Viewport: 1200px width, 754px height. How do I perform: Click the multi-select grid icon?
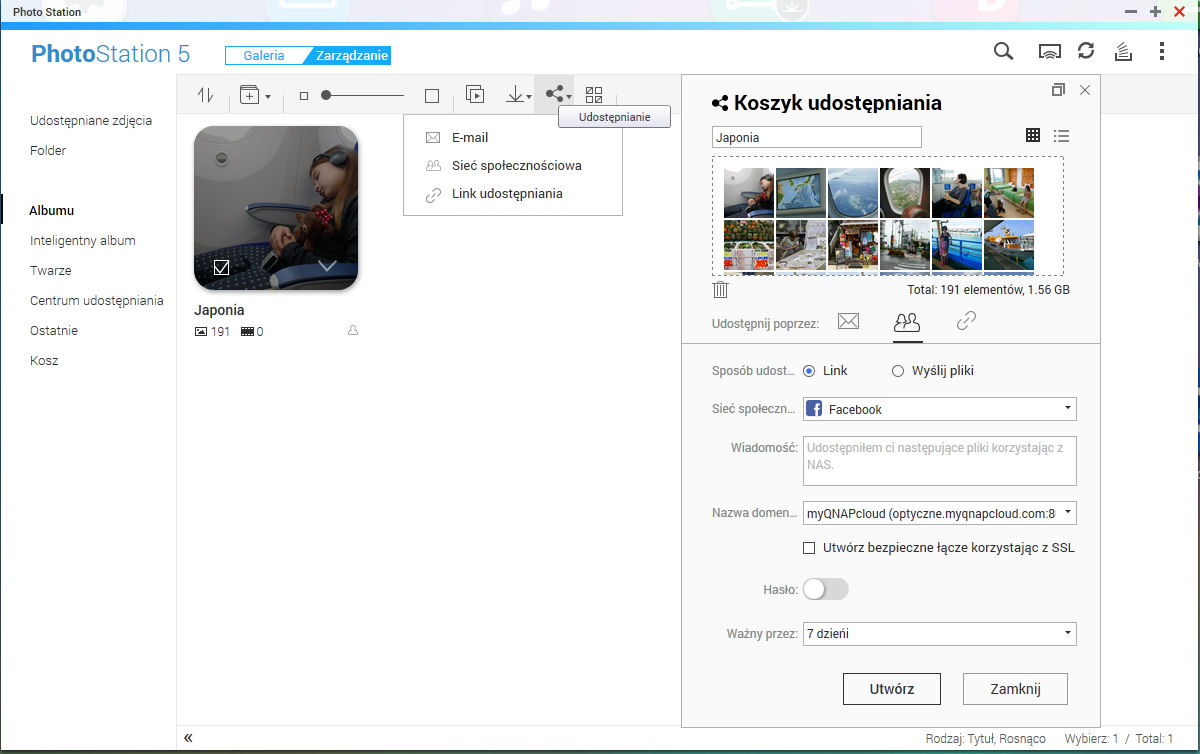pos(594,96)
